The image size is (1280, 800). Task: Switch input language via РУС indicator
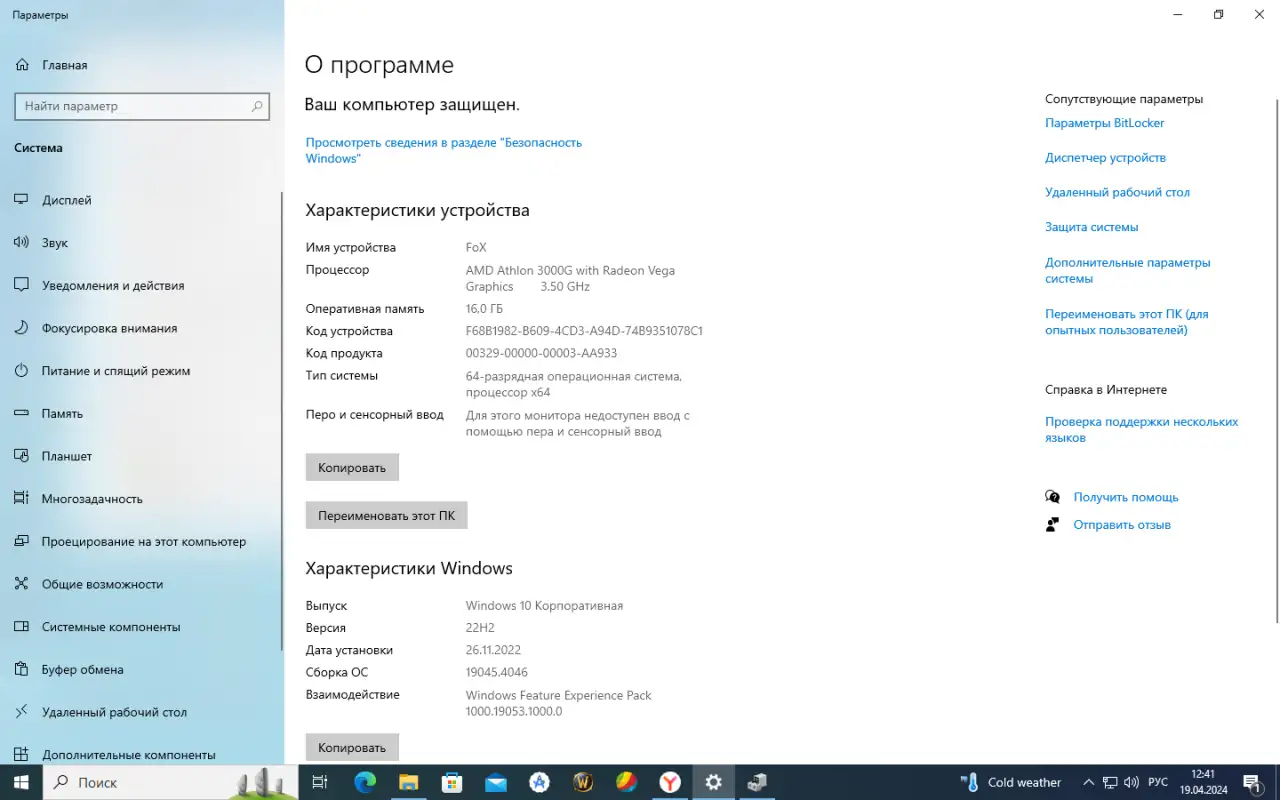[1158, 783]
